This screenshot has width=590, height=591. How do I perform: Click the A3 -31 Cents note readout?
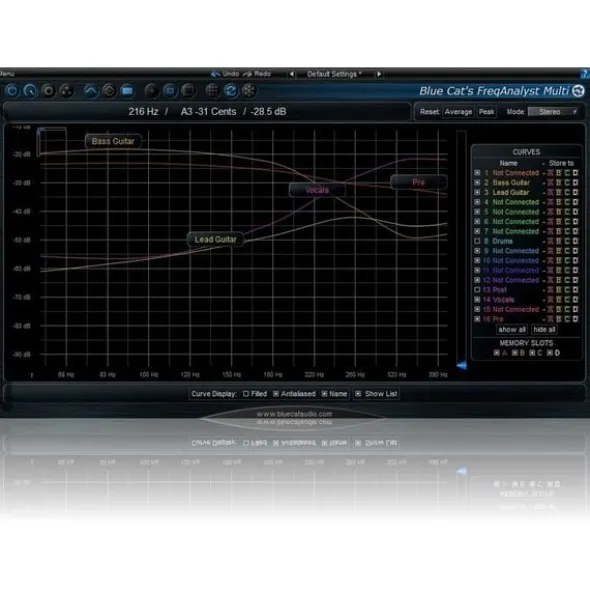[208, 112]
